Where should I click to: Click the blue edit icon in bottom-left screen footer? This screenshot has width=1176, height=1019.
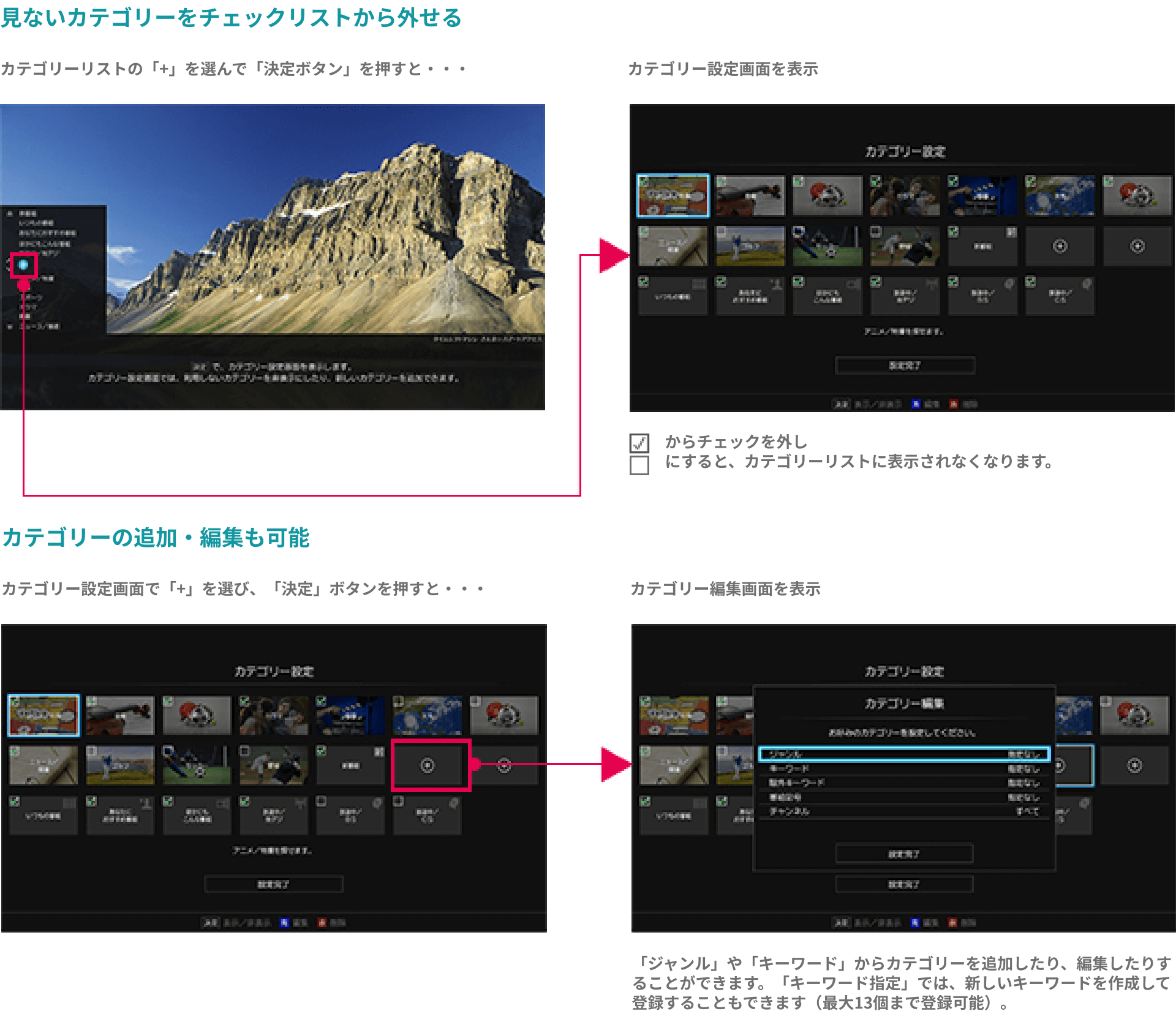pos(284,923)
